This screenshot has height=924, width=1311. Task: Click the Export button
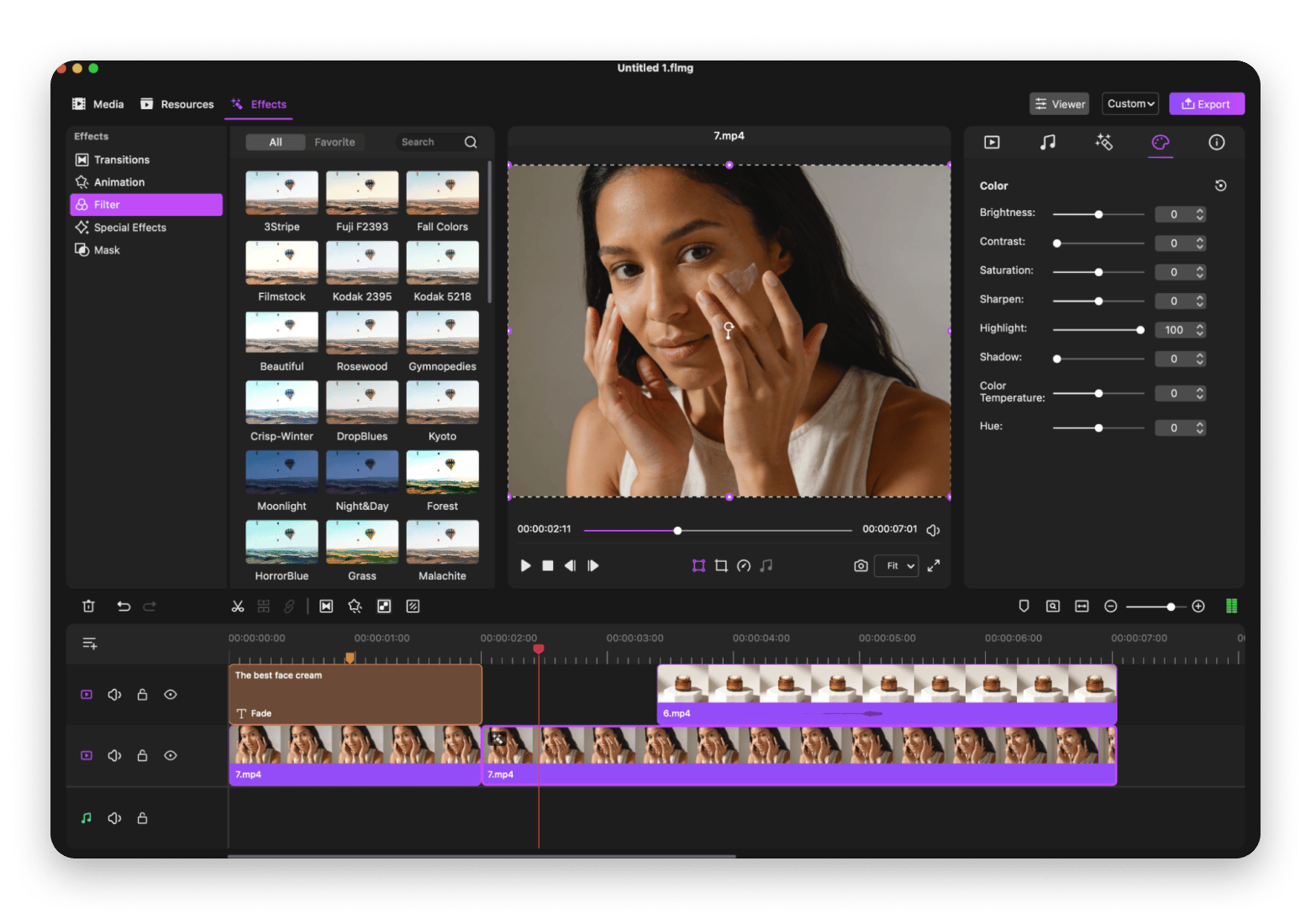point(1207,103)
